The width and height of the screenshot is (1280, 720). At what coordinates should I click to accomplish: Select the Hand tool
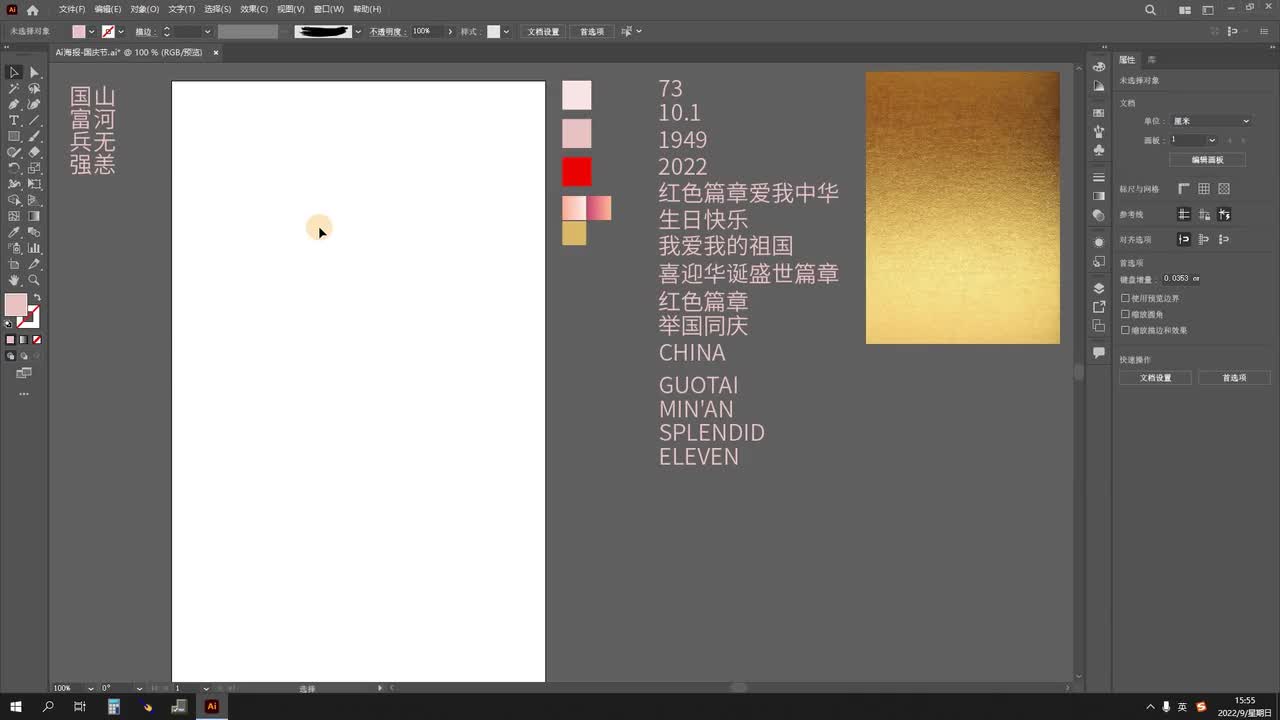(14, 281)
